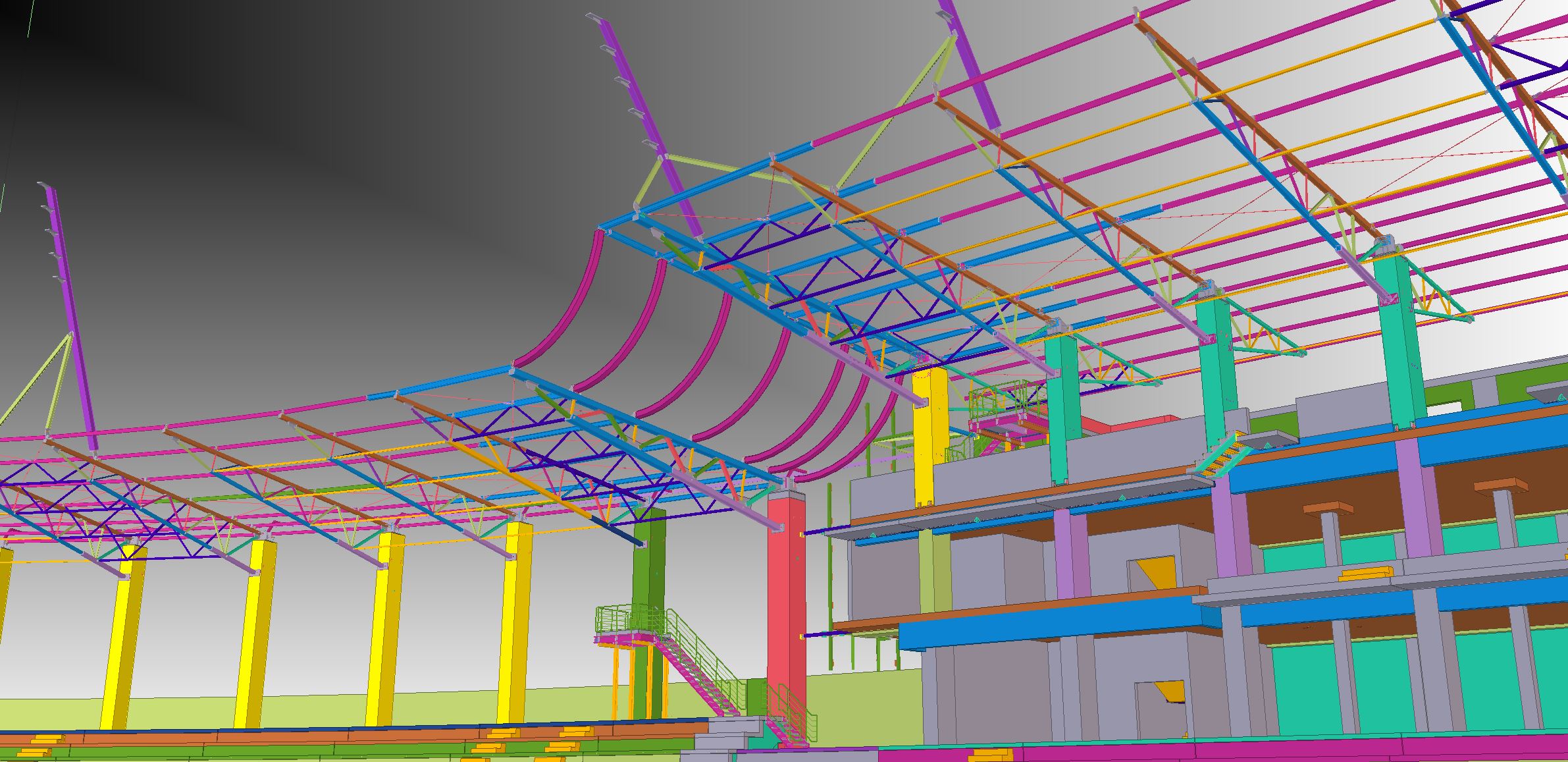Select the red concrete column in center

point(786,593)
